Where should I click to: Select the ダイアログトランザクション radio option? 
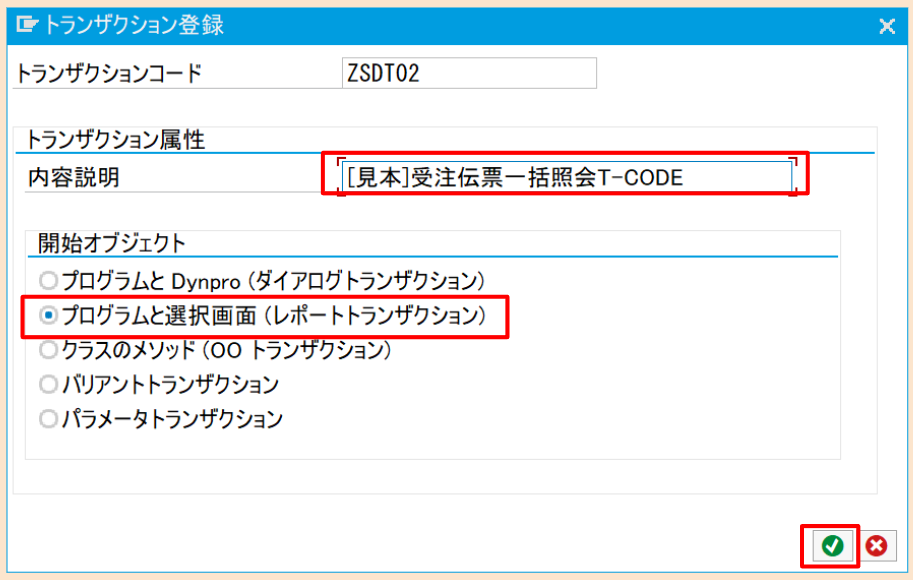pos(47,283)
